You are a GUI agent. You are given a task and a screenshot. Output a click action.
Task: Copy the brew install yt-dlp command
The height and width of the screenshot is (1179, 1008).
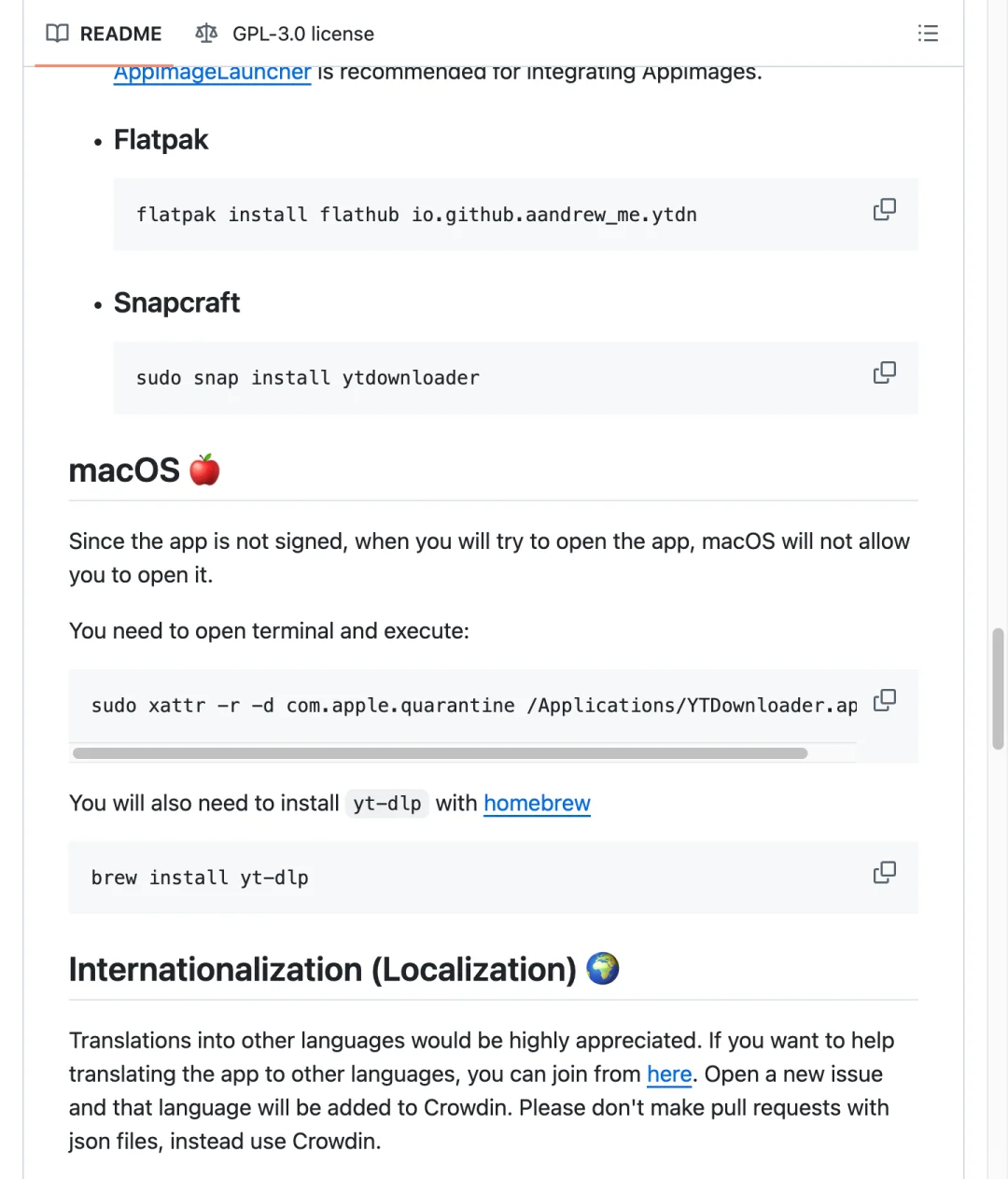[x=884, y=873]
